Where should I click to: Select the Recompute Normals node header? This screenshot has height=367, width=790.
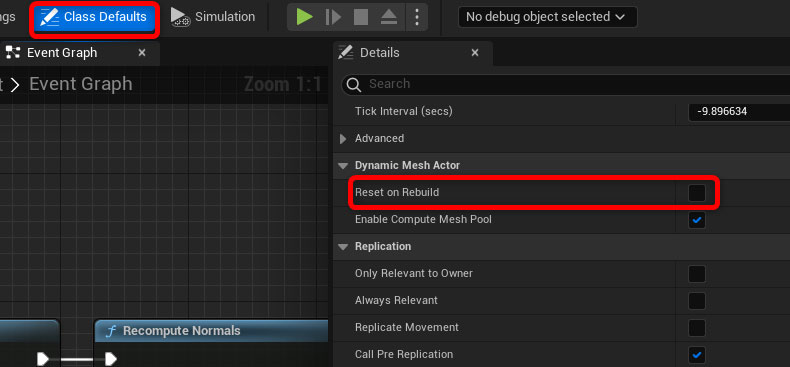(211, 331)
